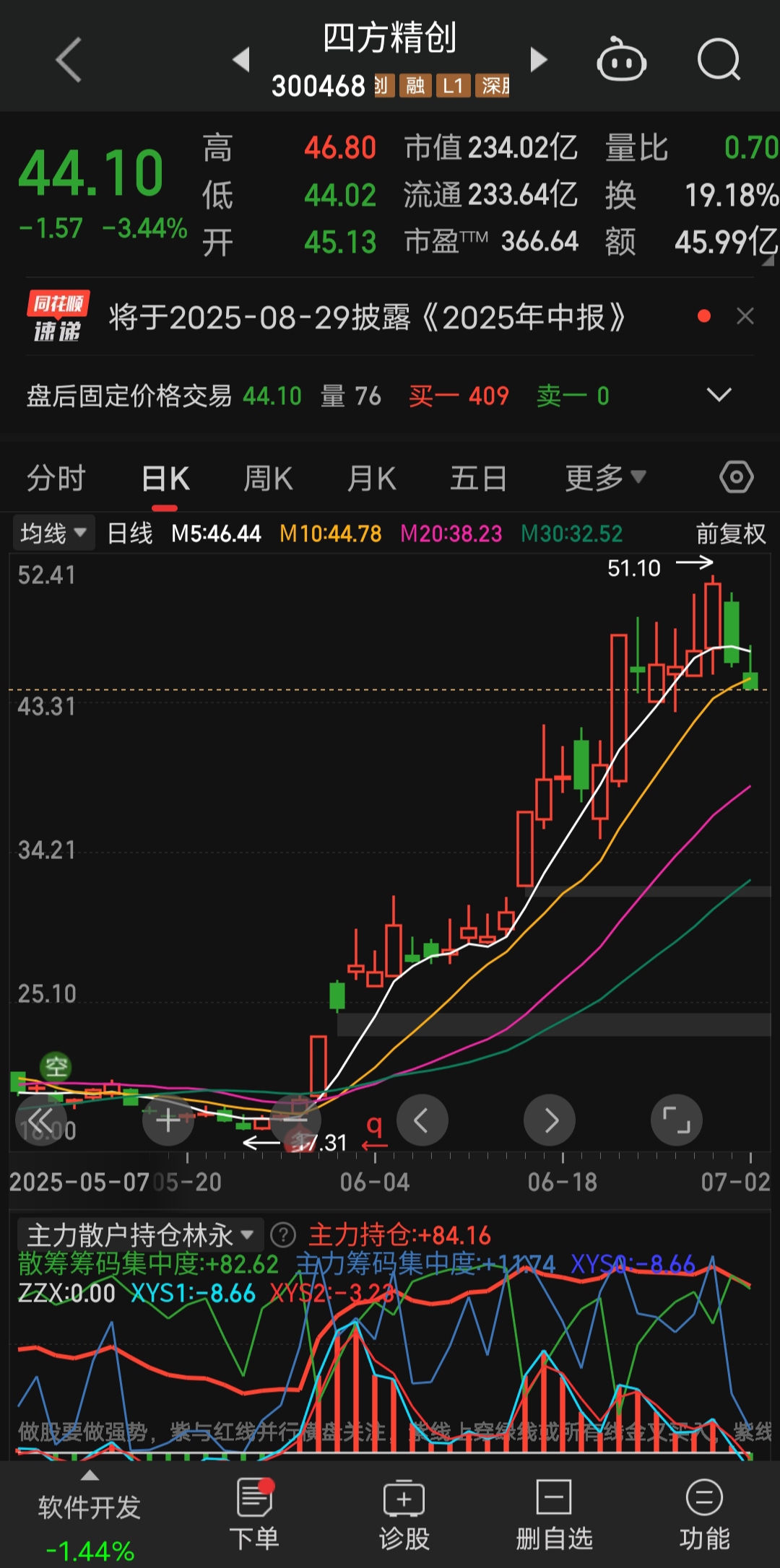Change the 前复权 adjustment setting
780x1568 pixels.
coord(730,533)
